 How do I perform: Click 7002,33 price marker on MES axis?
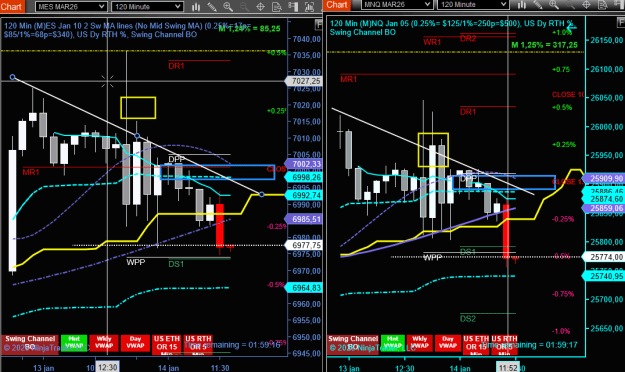coord(303,164)
